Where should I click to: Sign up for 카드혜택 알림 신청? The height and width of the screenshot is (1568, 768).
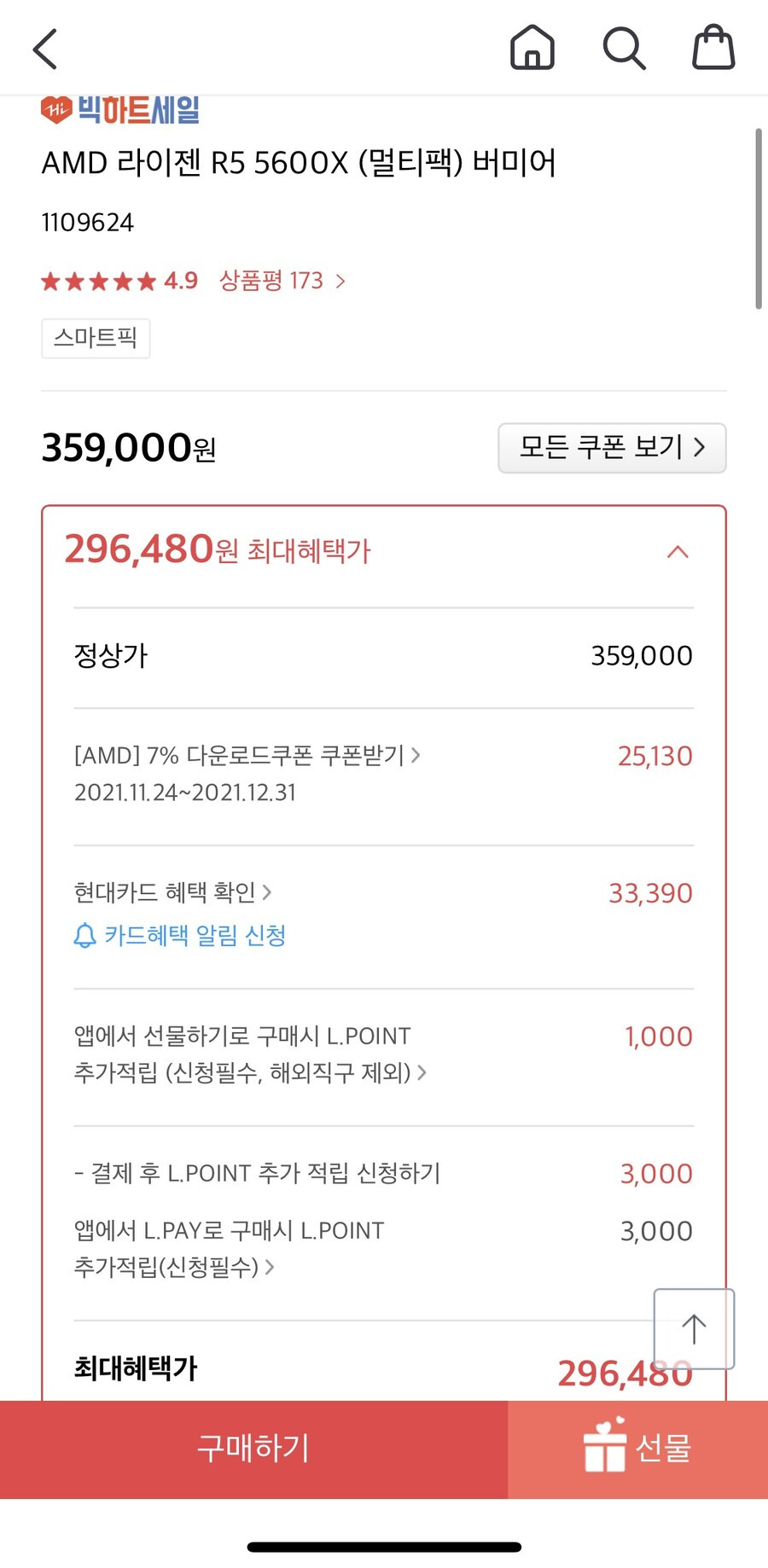click(x=195, y=936)
